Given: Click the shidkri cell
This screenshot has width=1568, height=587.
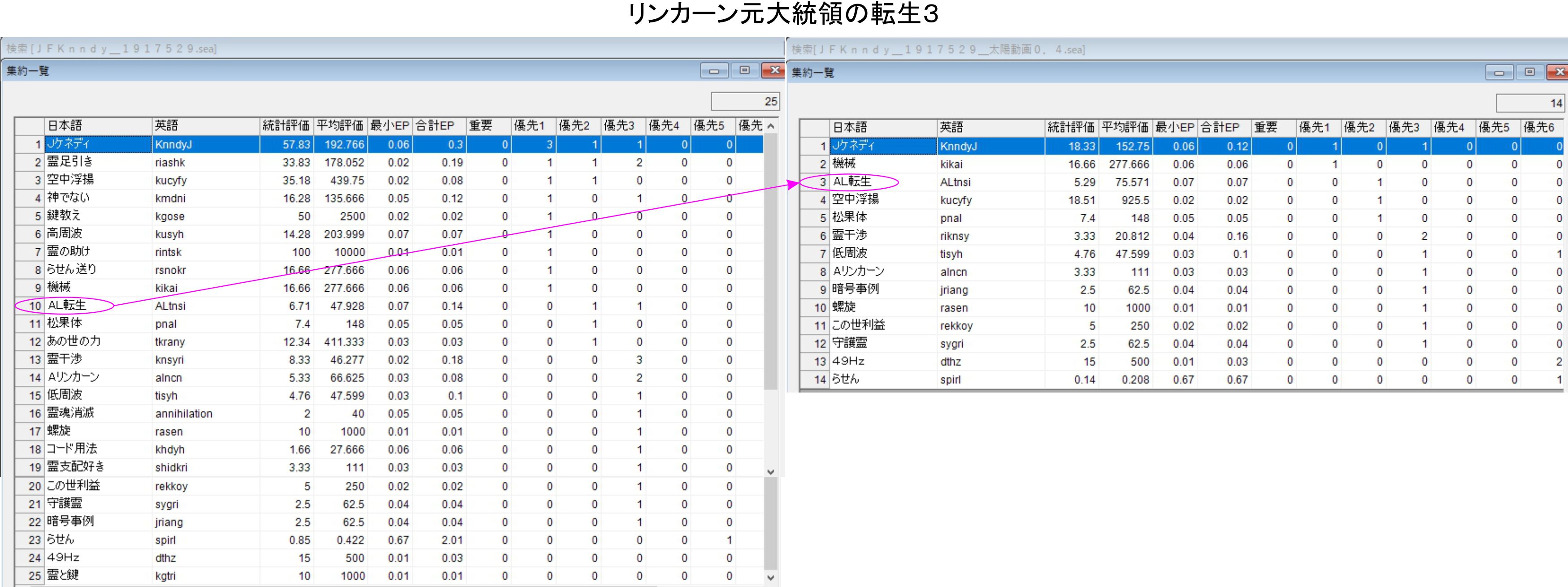Looking at the screenshot, I should point(206,467).
